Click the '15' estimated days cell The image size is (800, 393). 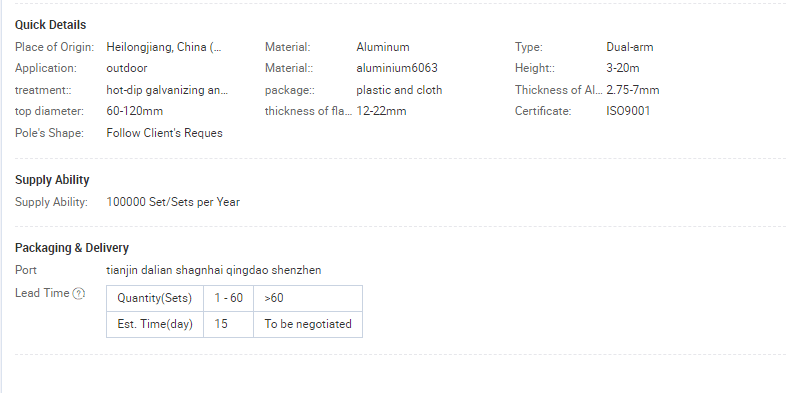point(229,324)
